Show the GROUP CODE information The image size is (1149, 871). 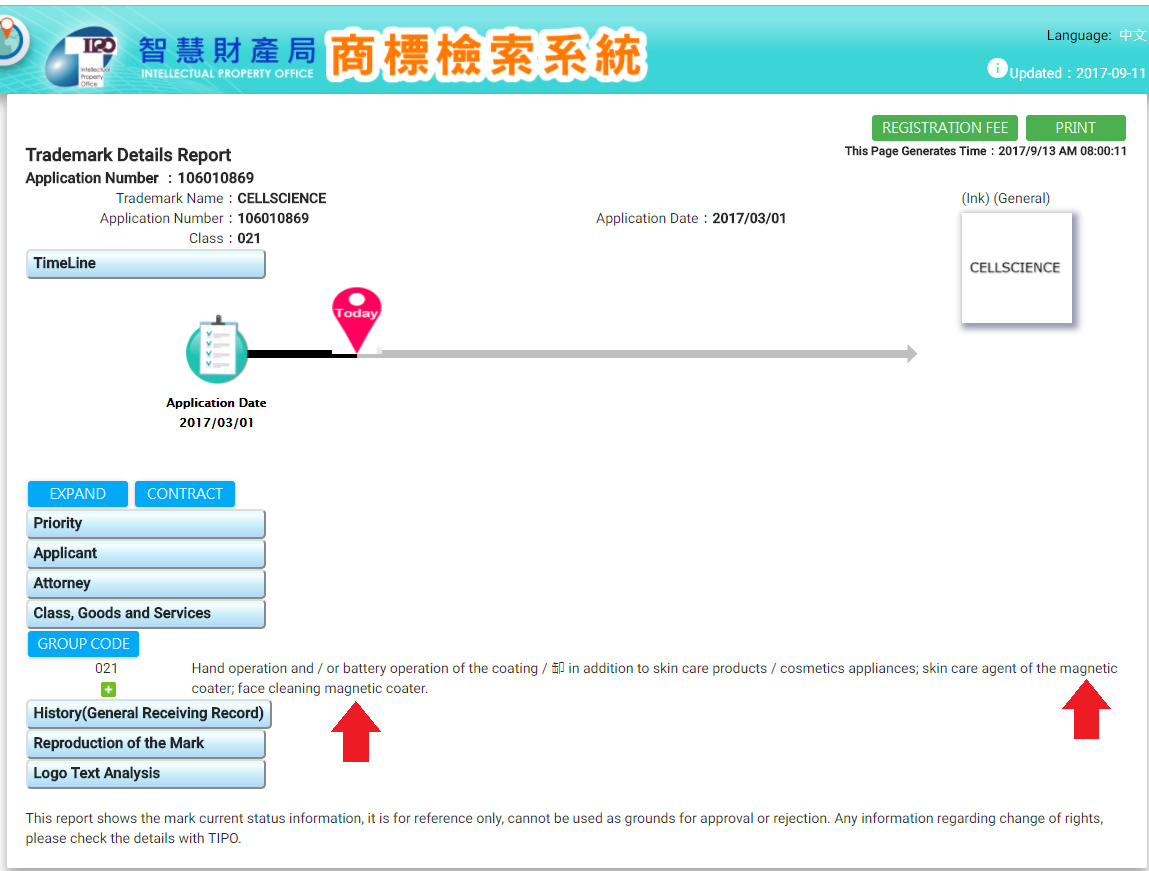pyautogui.click(x=84, y=644)
